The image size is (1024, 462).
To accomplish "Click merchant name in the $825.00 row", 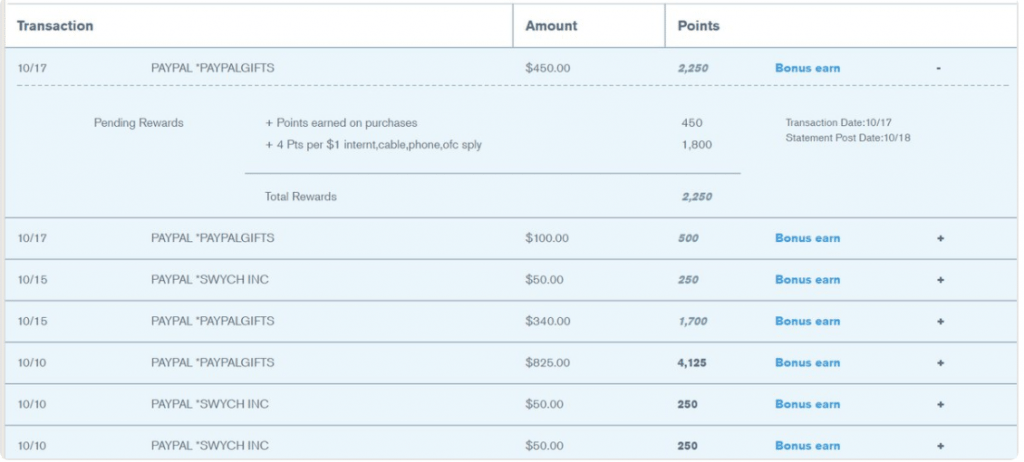I will 212,363.
